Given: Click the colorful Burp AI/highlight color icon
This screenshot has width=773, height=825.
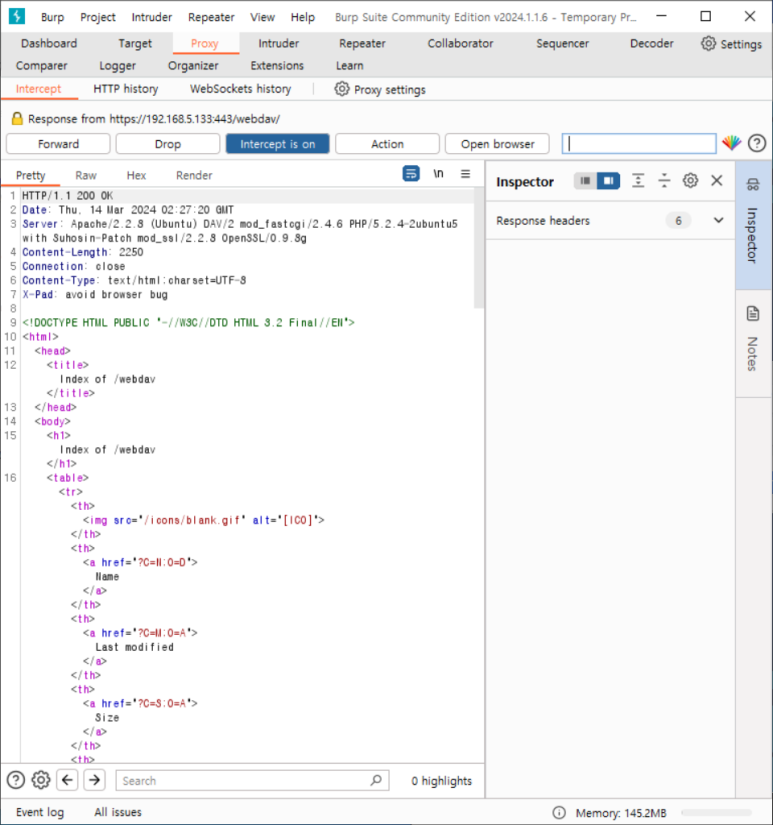Looking at the screenshot, I should click(x=731, y=143).
